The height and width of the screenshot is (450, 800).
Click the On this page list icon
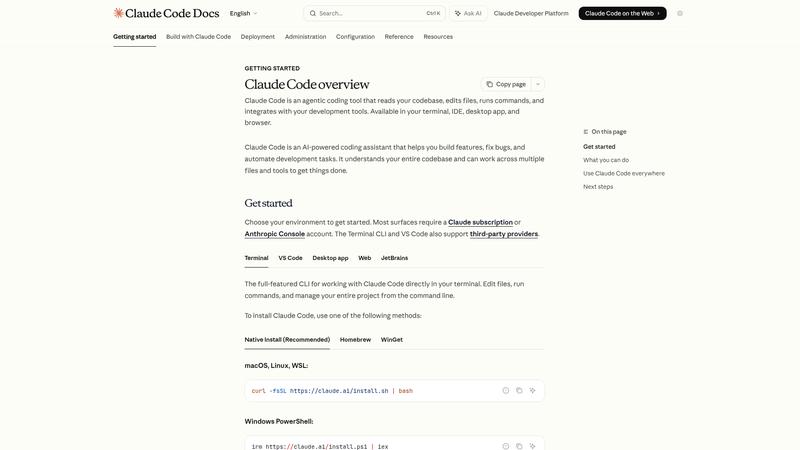coord(586,132)
